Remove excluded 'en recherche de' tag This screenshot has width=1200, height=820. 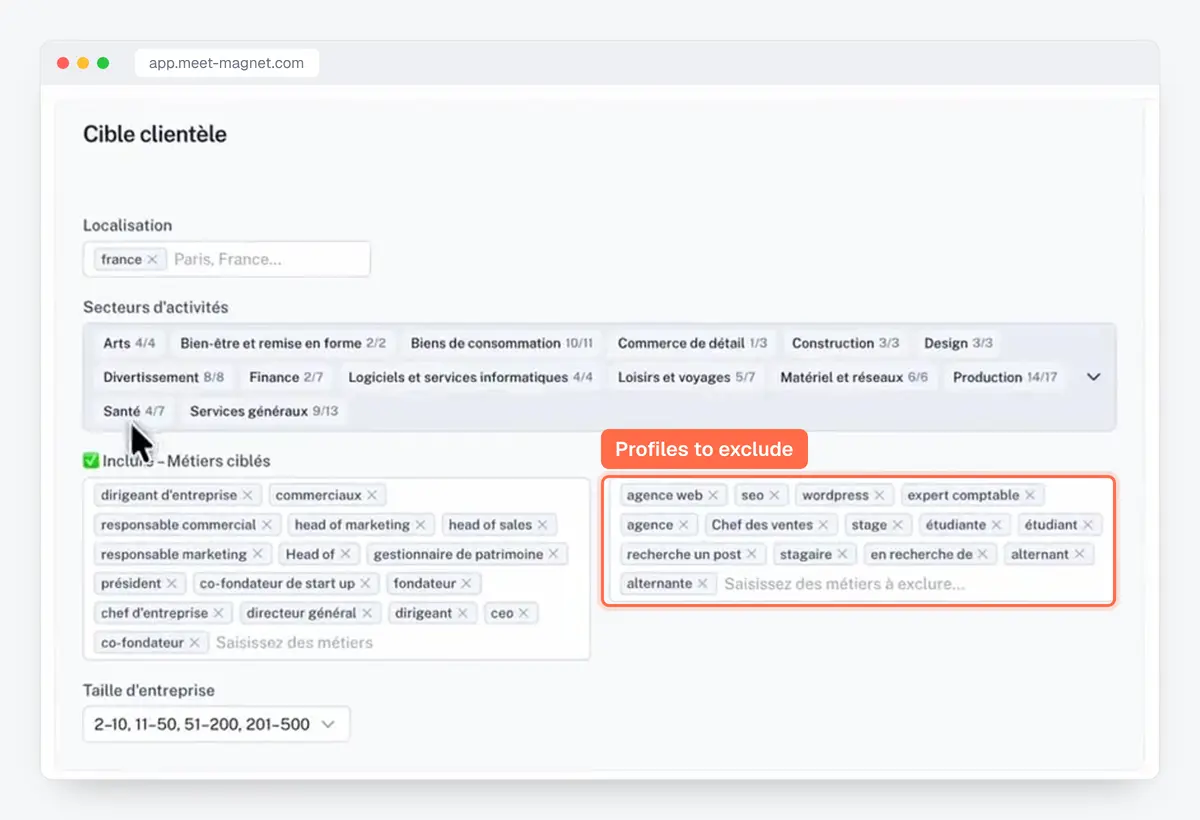[982, 554]
